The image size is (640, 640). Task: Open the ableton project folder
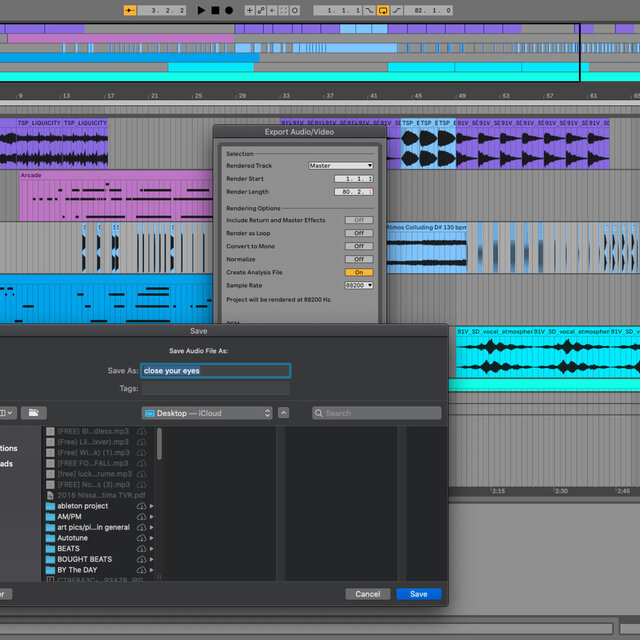tap(82, 506)
